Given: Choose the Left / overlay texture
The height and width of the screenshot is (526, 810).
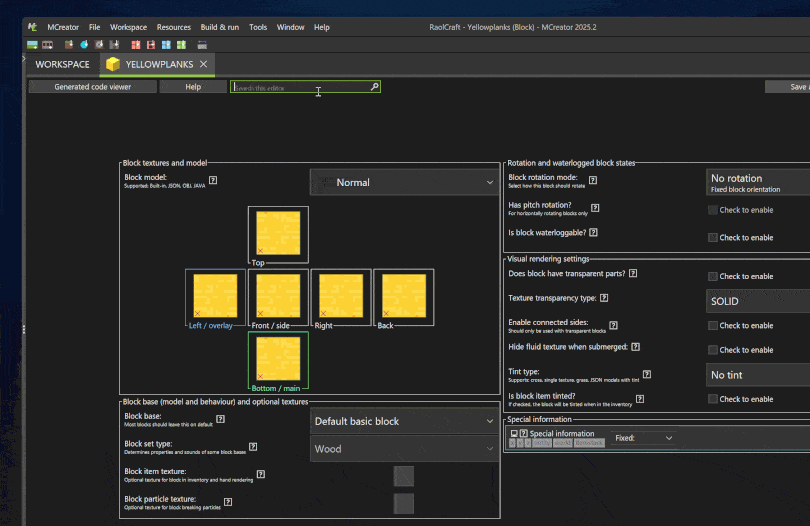Looking at the screenshot, I should point(215,296).
